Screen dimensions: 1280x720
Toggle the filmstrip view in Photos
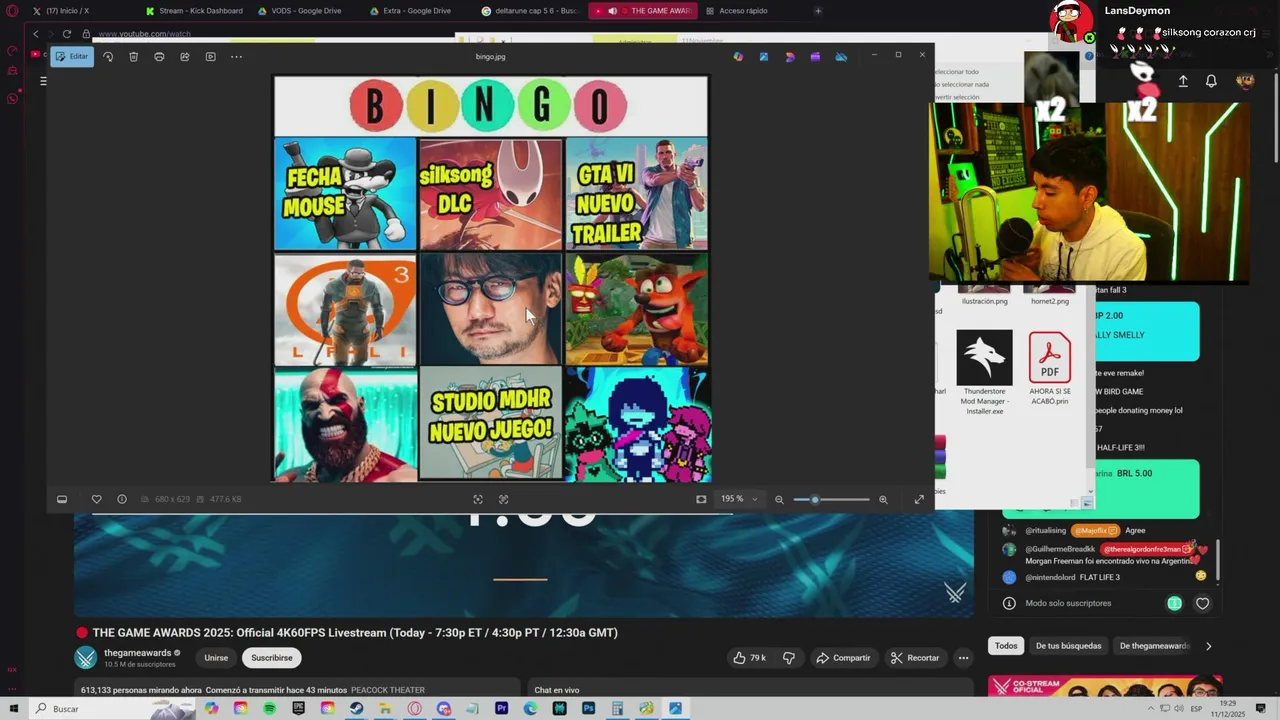click(x=62, y=499)
